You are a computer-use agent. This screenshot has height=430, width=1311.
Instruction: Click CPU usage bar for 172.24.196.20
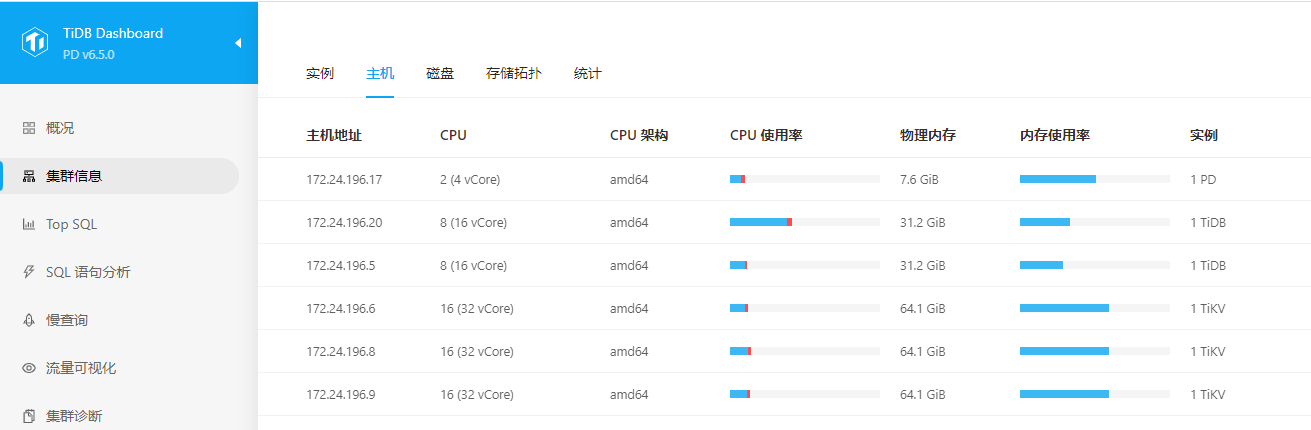(805, 222)
